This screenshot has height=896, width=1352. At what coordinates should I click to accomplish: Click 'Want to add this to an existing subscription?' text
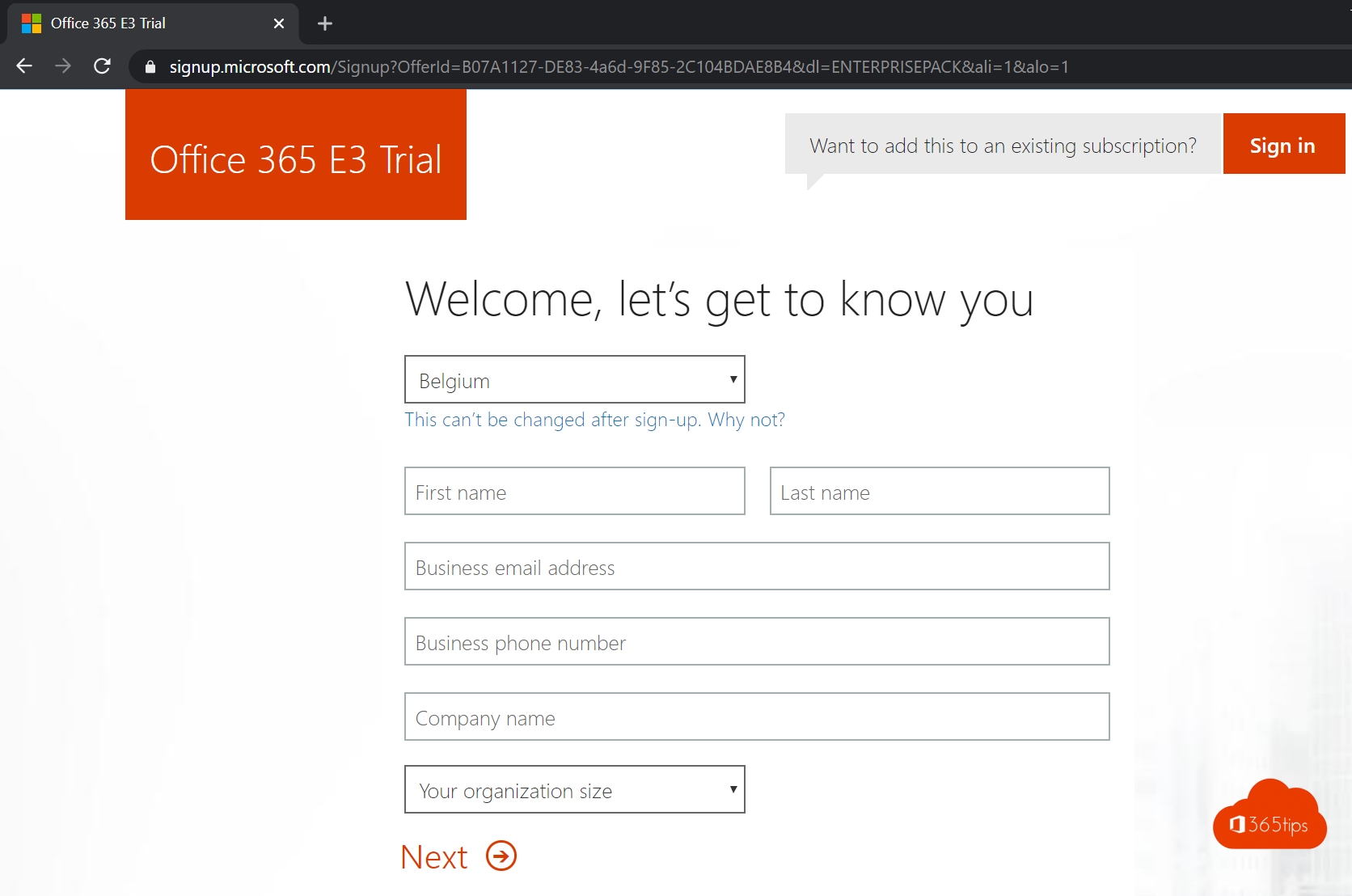click(x=1003, y=146)
